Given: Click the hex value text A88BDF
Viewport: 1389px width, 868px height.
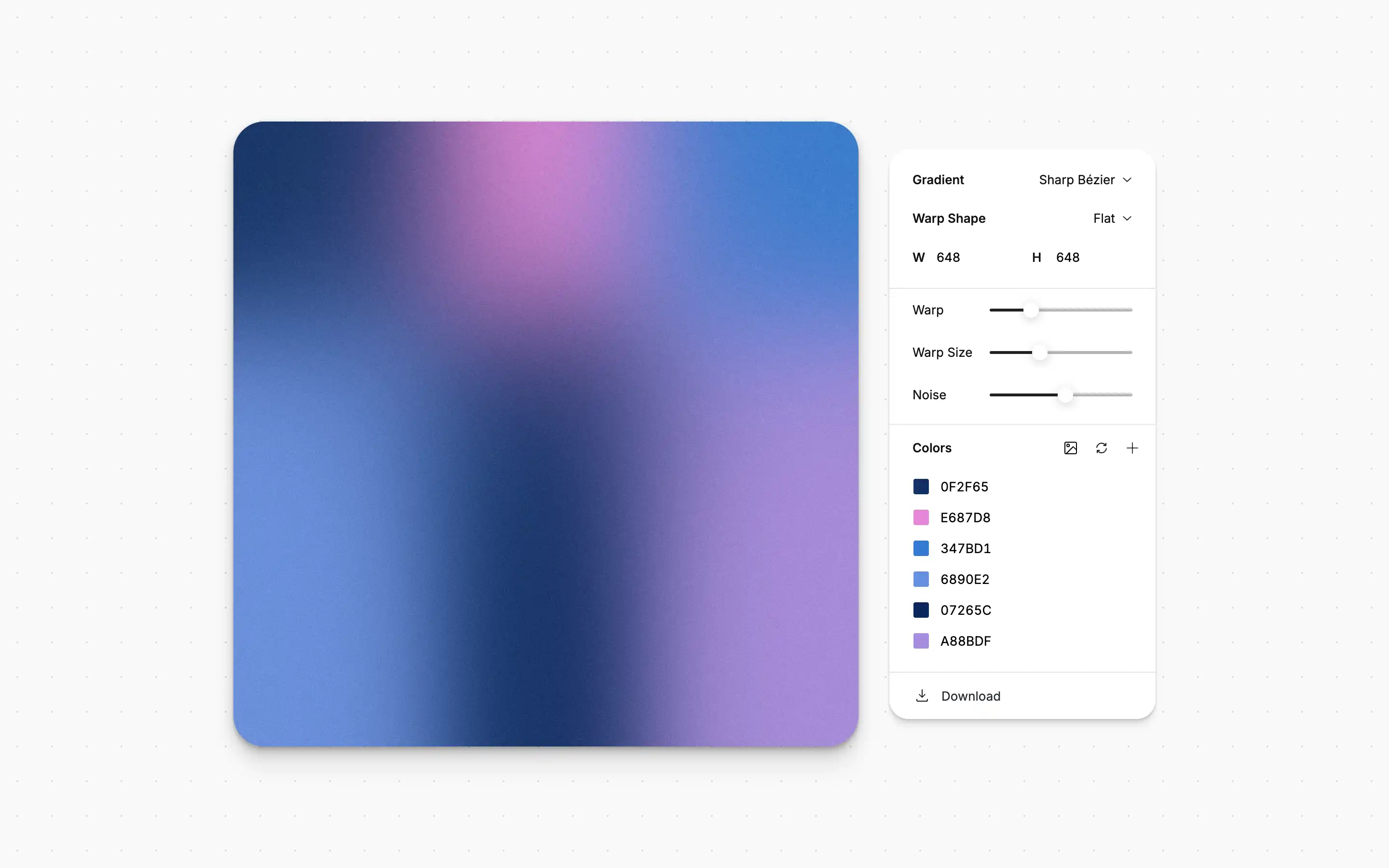Looking at the screenshot, I should (x=966, y=641).
